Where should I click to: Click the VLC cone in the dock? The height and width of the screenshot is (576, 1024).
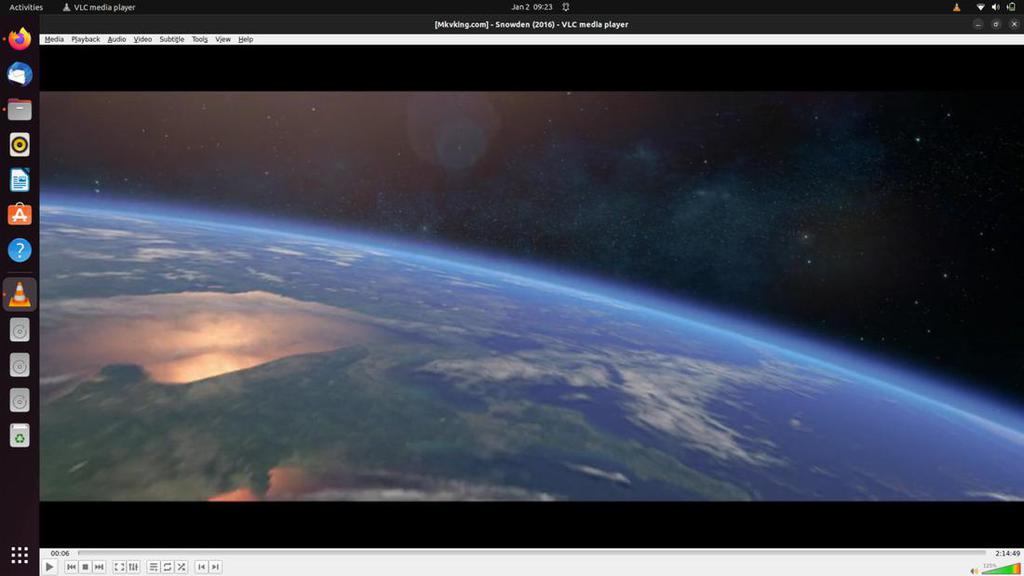20,295
